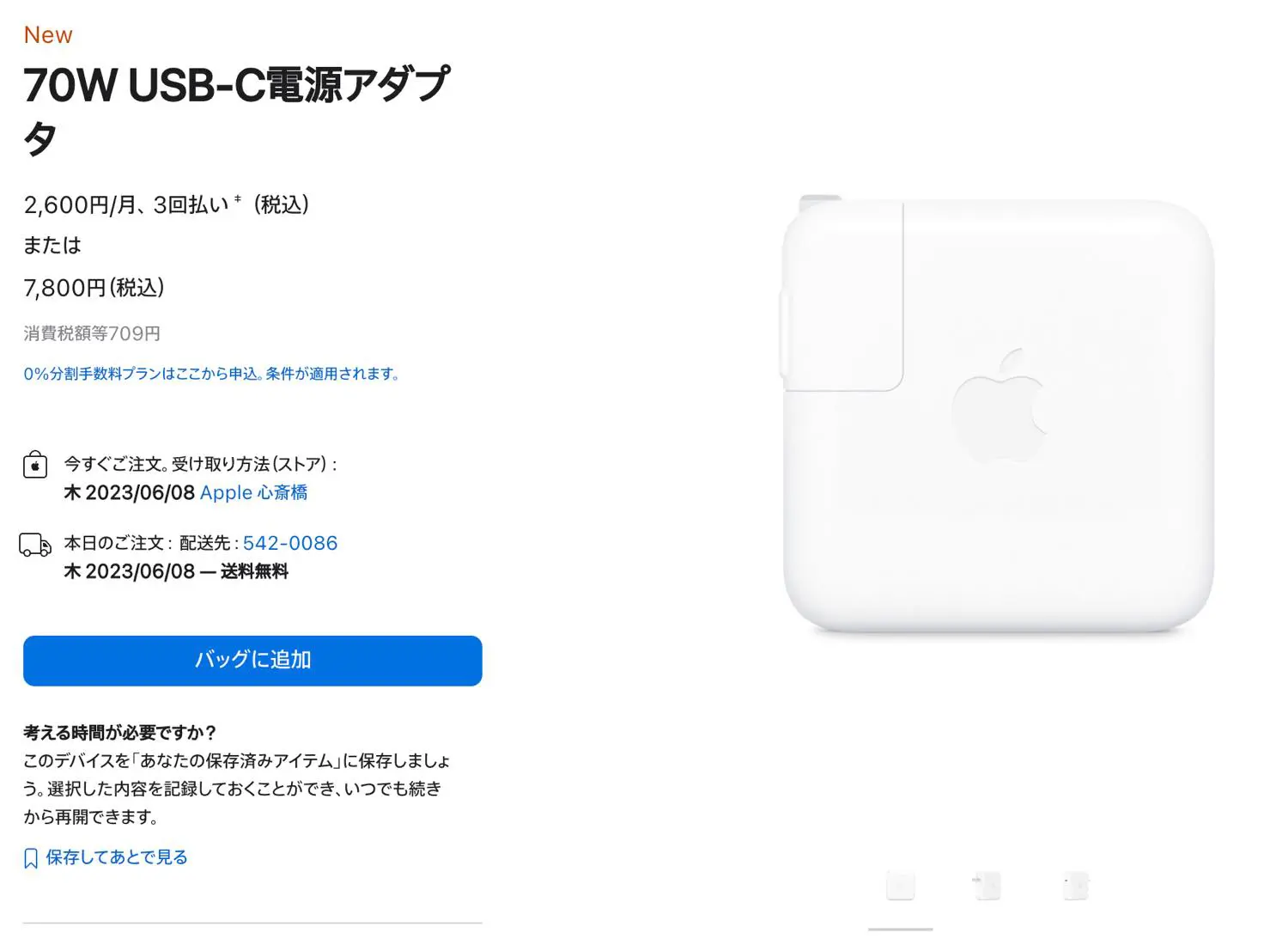
Task: Show the third adapter thumbnail view
Action: 1075,885
